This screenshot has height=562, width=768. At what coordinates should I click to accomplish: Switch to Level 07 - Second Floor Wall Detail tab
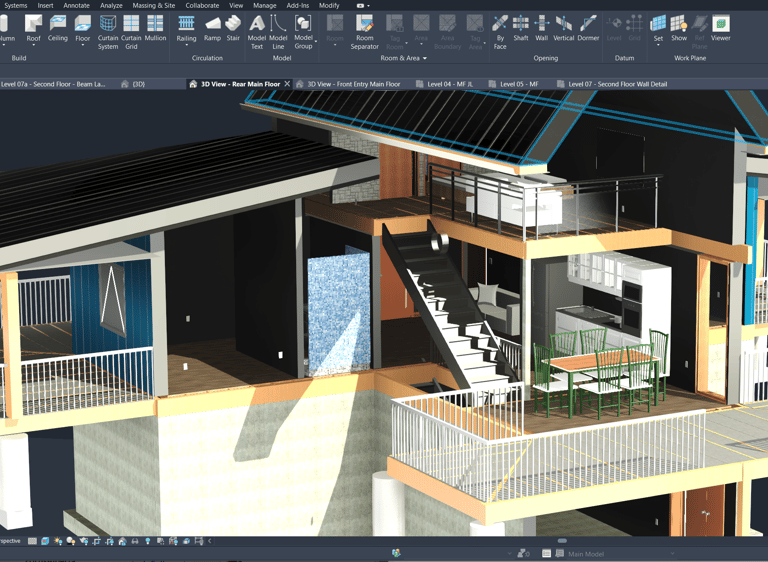coord(612,84)
